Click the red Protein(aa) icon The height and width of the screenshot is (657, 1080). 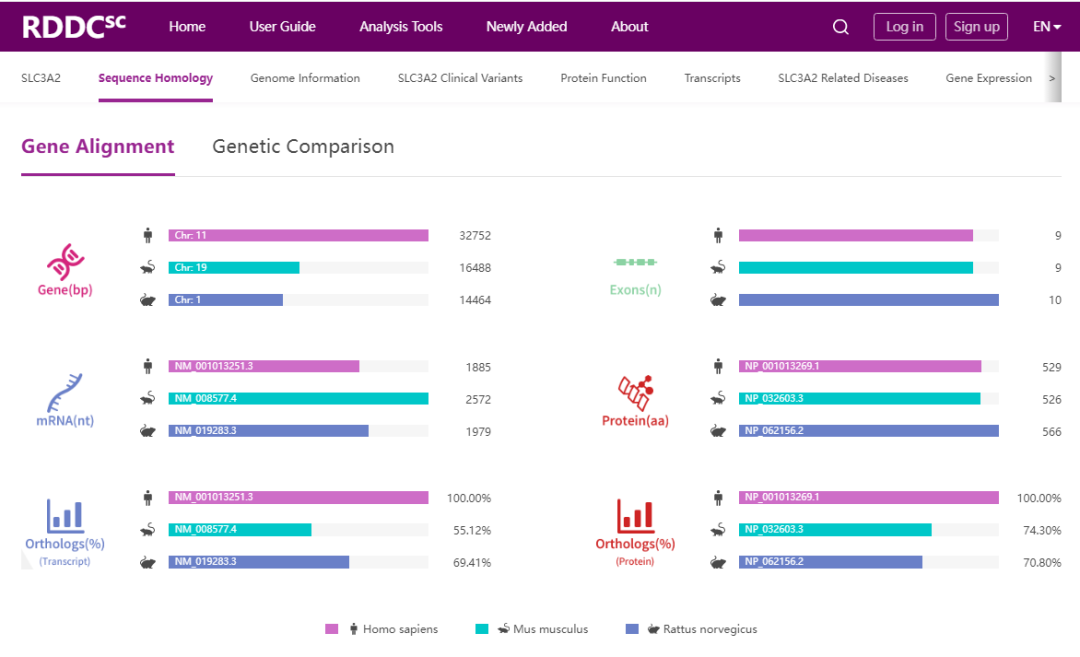(x=635, y=390)
